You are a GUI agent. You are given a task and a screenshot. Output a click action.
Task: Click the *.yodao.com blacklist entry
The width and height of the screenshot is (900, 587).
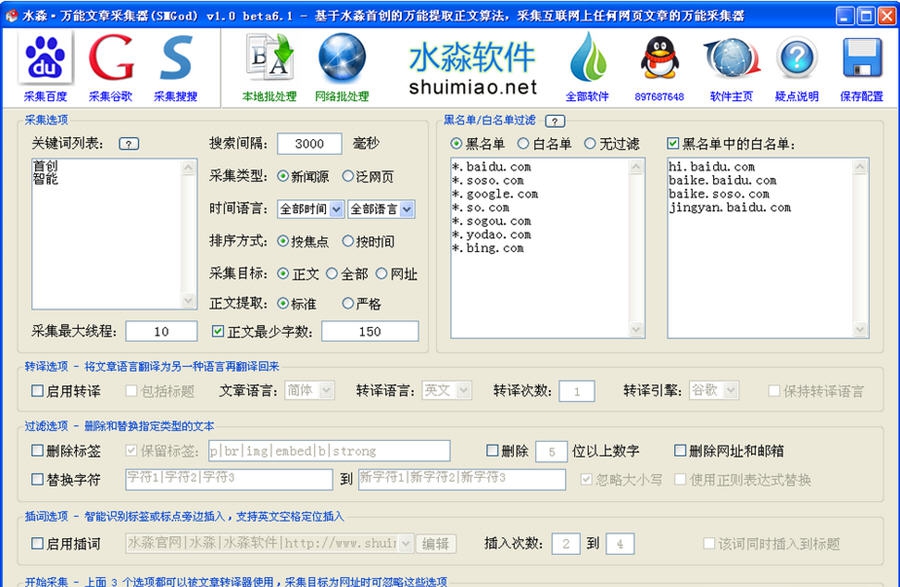[491, 234]
